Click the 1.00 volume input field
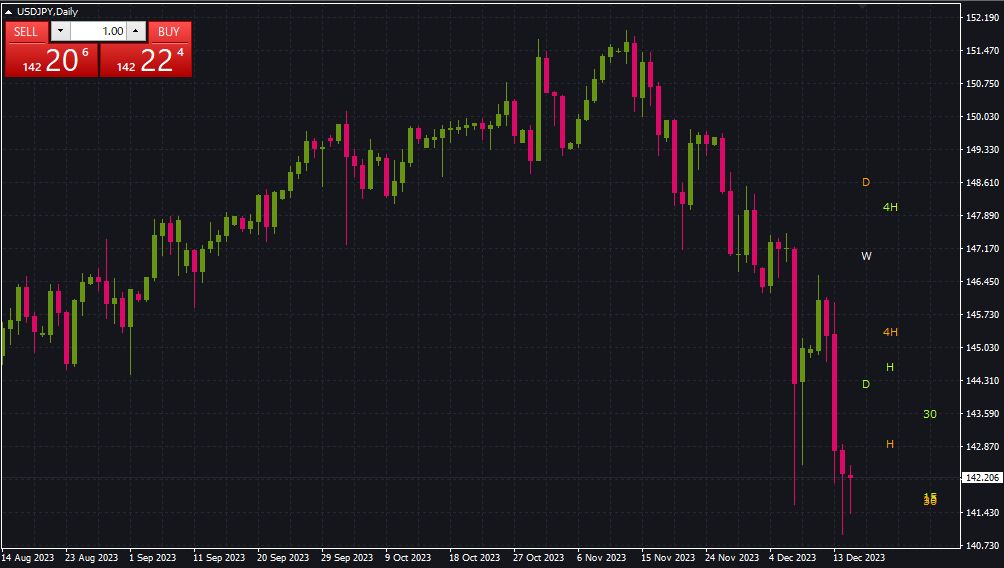This screenshot has height=568, width=1004. pos(98,31)
